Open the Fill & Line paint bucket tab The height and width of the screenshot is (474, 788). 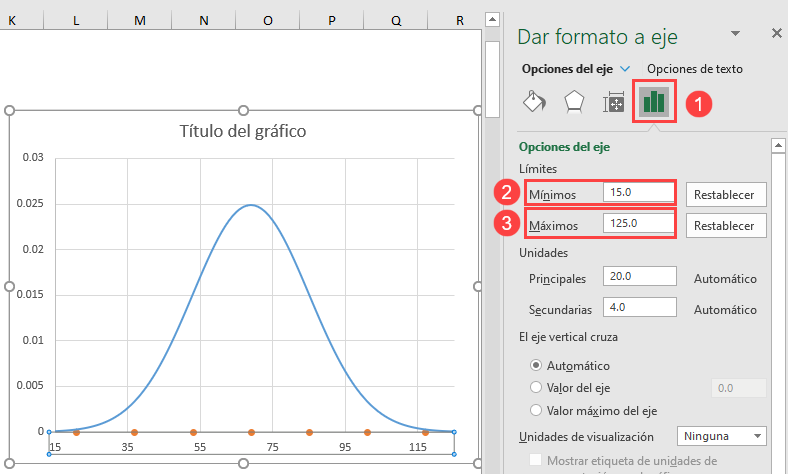tap(534, 102)
